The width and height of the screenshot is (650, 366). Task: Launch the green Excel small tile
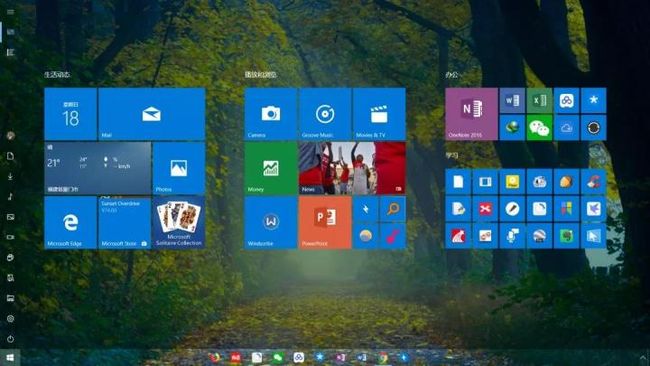point(539,100)
